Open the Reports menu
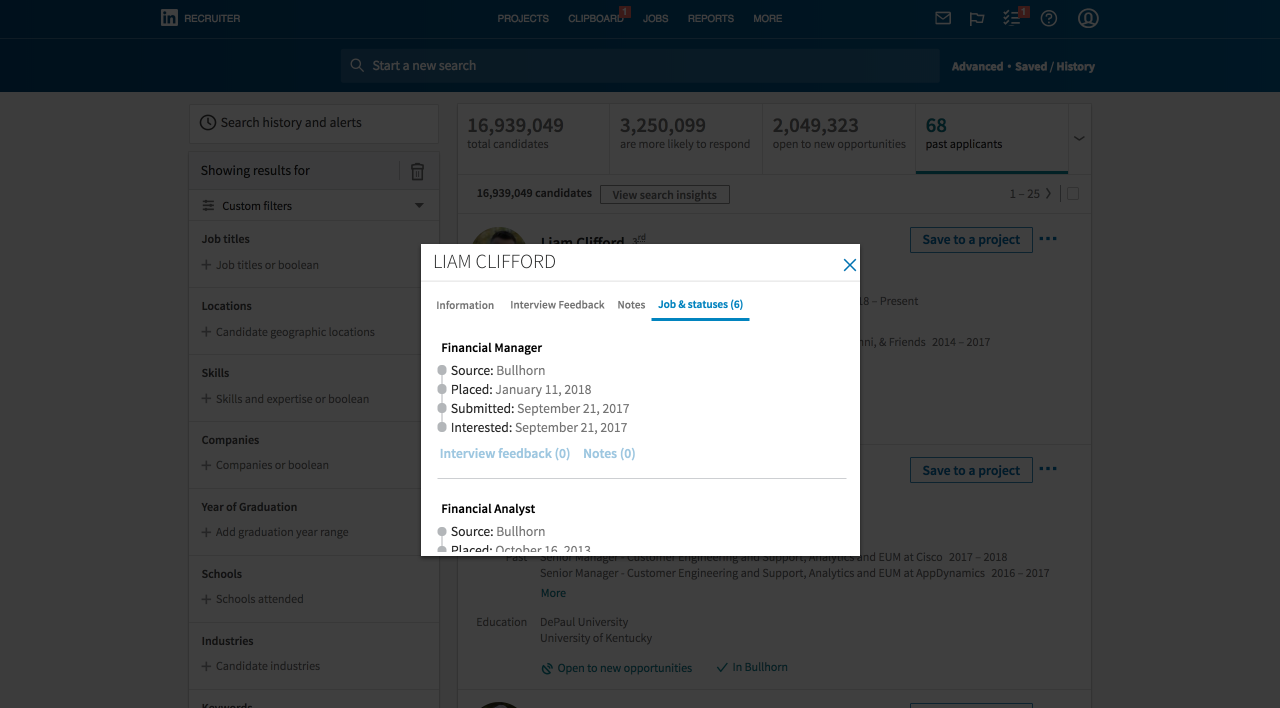Image resolution: width=1280 pixels, height=708 pixels. coord(711,19)
